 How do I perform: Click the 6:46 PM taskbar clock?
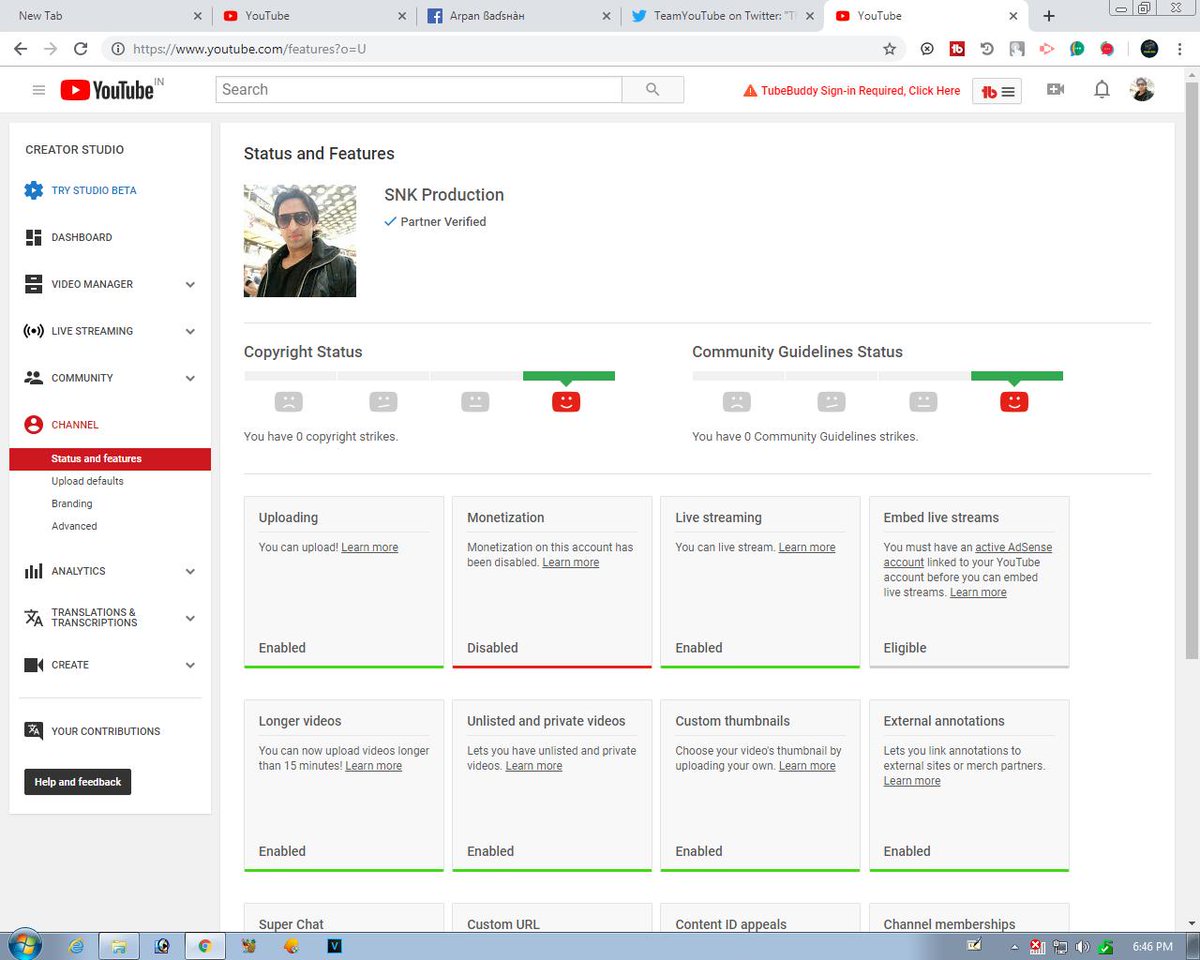[x=1152, y=946]
